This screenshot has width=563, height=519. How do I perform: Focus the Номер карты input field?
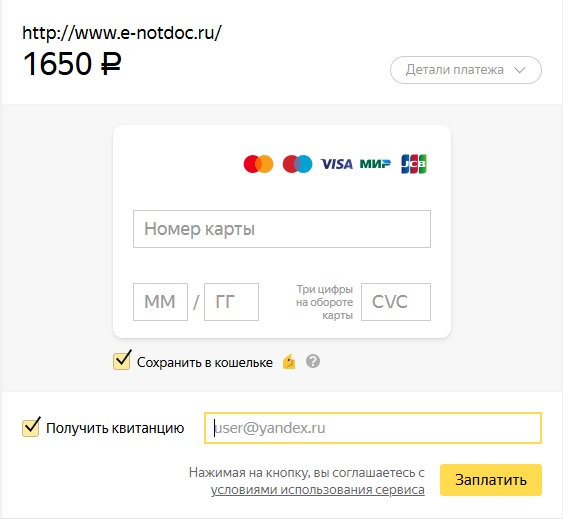(x=282, y=229)
